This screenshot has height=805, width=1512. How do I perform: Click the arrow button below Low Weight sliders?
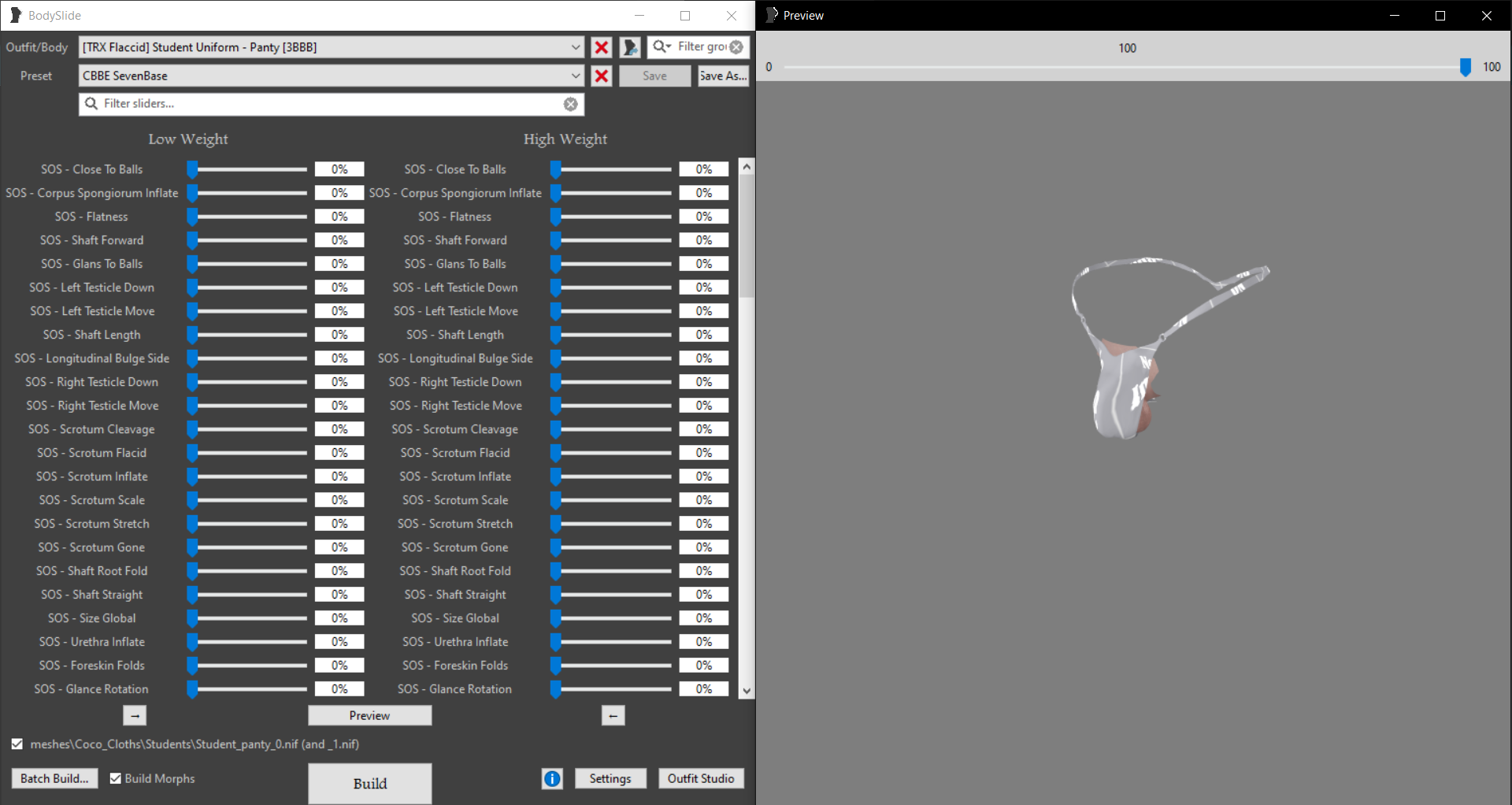135,715
